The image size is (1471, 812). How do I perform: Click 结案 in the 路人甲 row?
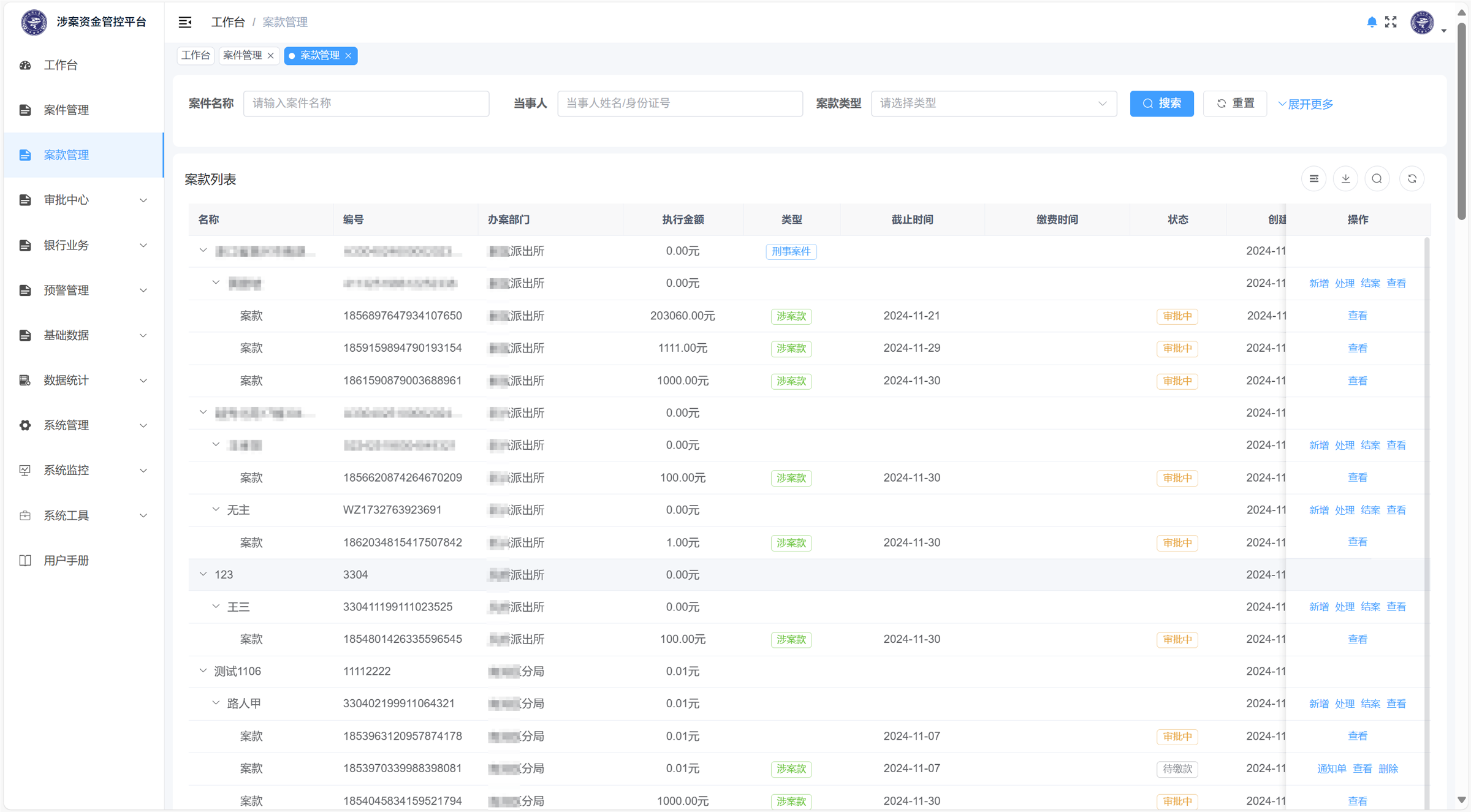click(1370, 704)
